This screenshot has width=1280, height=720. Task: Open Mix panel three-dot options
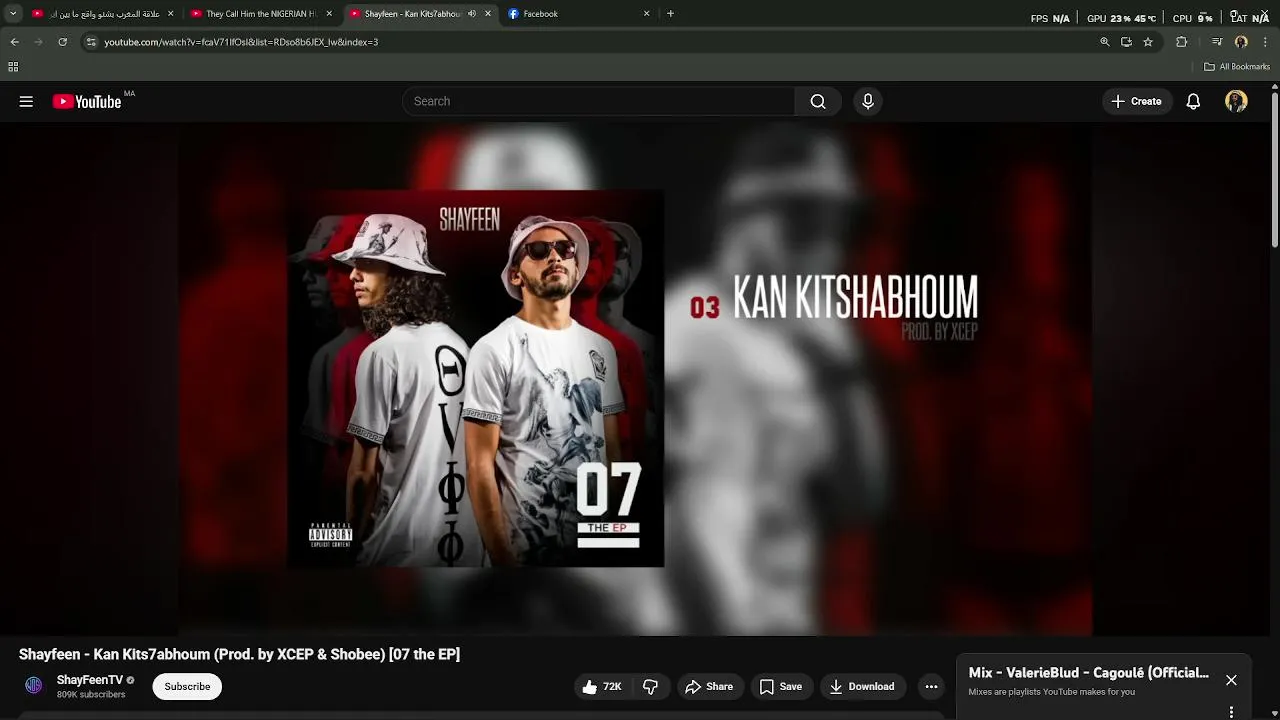(1231, 712)
